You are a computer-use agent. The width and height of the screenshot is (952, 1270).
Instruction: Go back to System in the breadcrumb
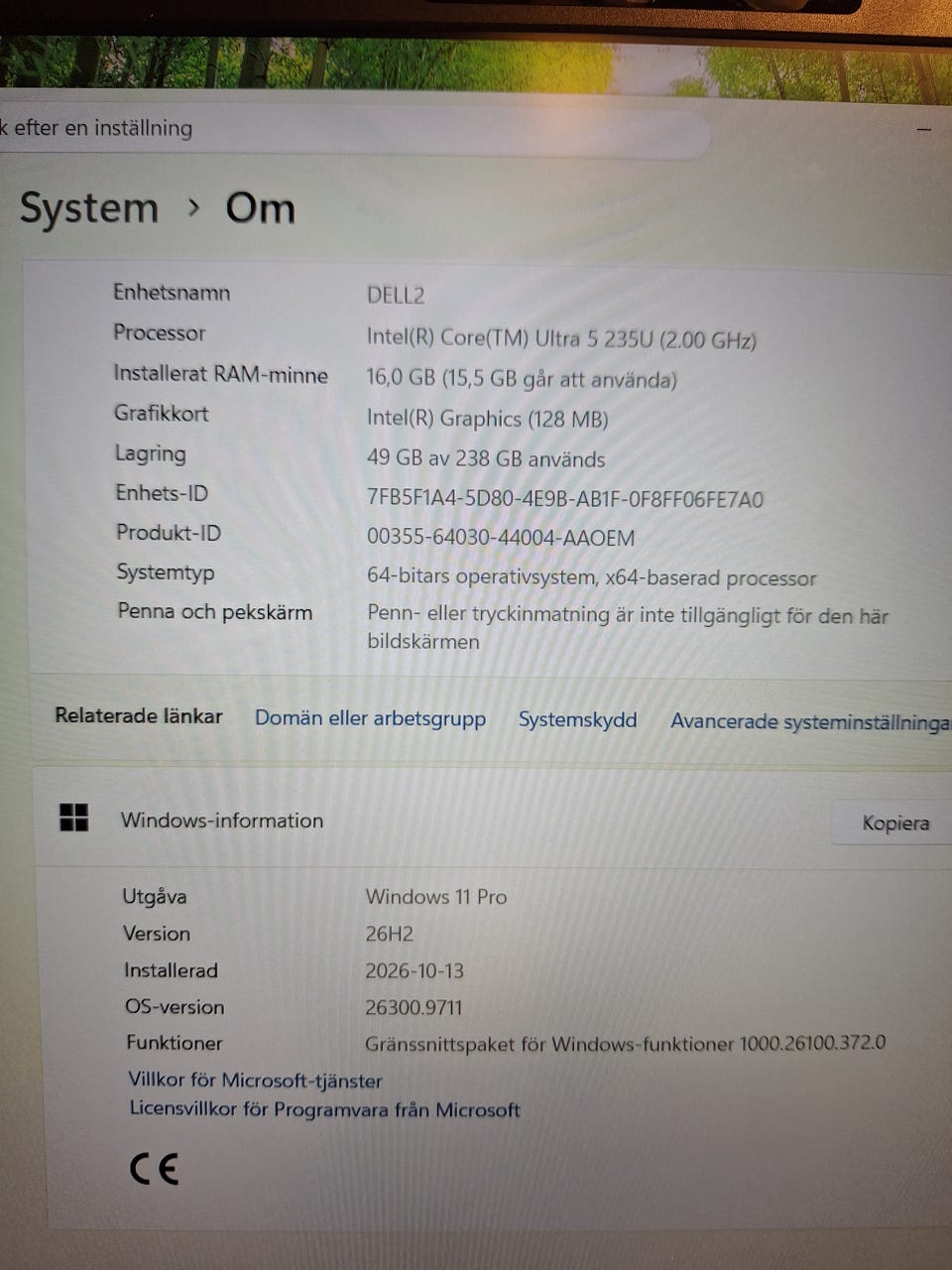coord(89,208)
